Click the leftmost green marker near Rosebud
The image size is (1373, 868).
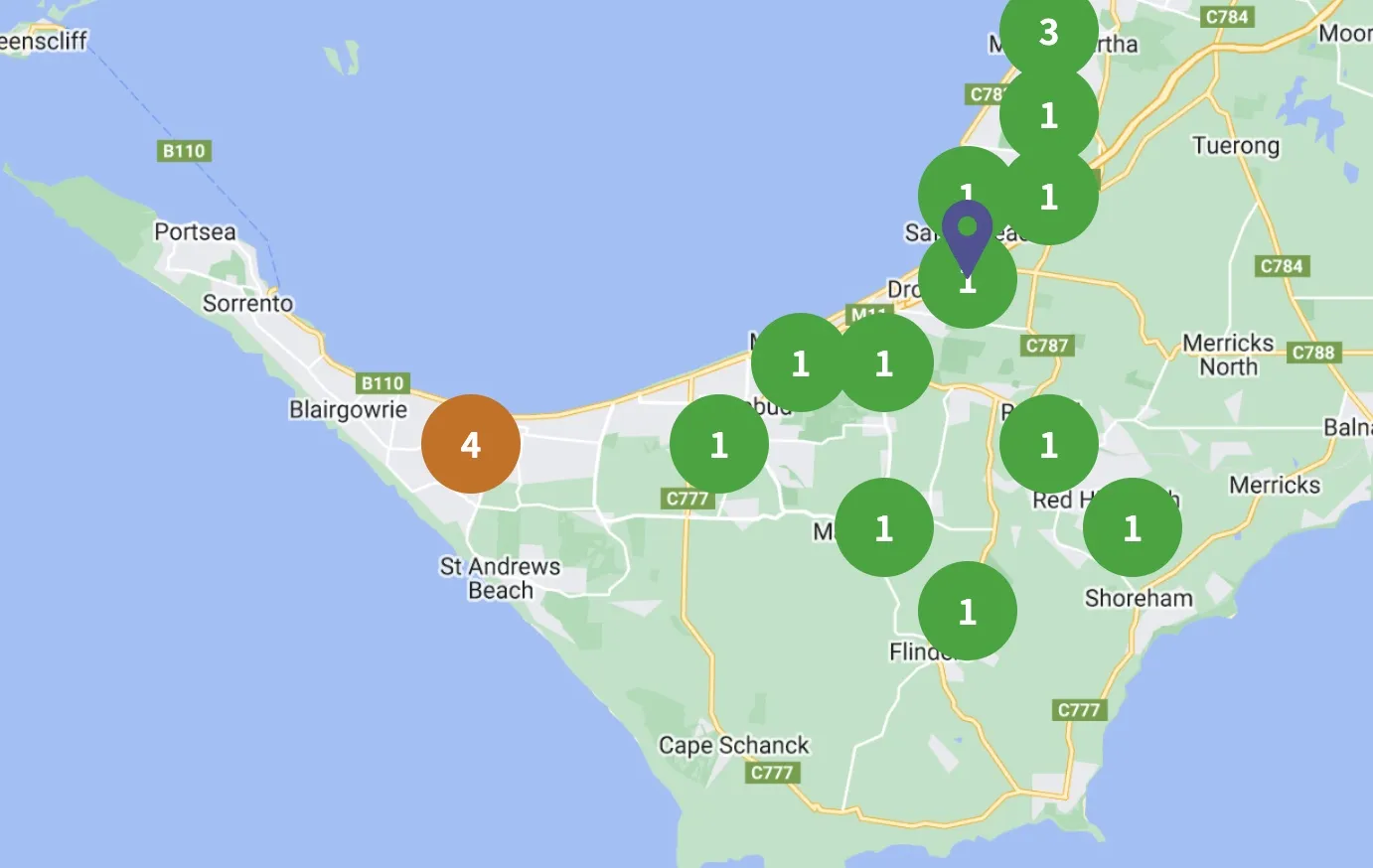point(719,445)
